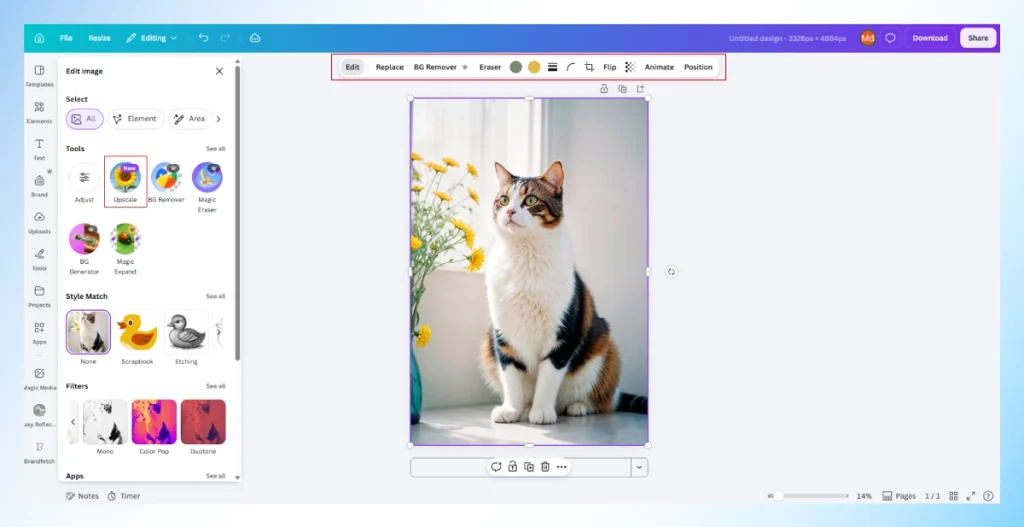Go to Canva home icon
1024x527 pixels.
(39, 38)
